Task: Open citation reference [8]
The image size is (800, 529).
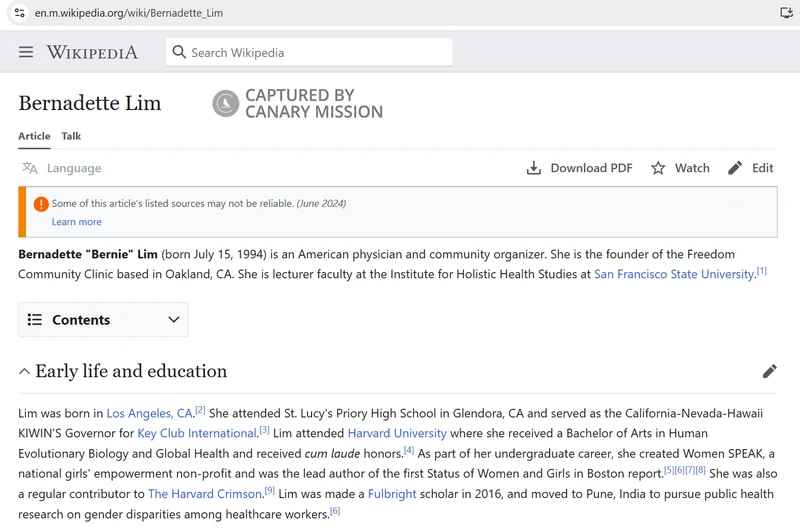Action: pyautogui.click(x=701, y=470)
